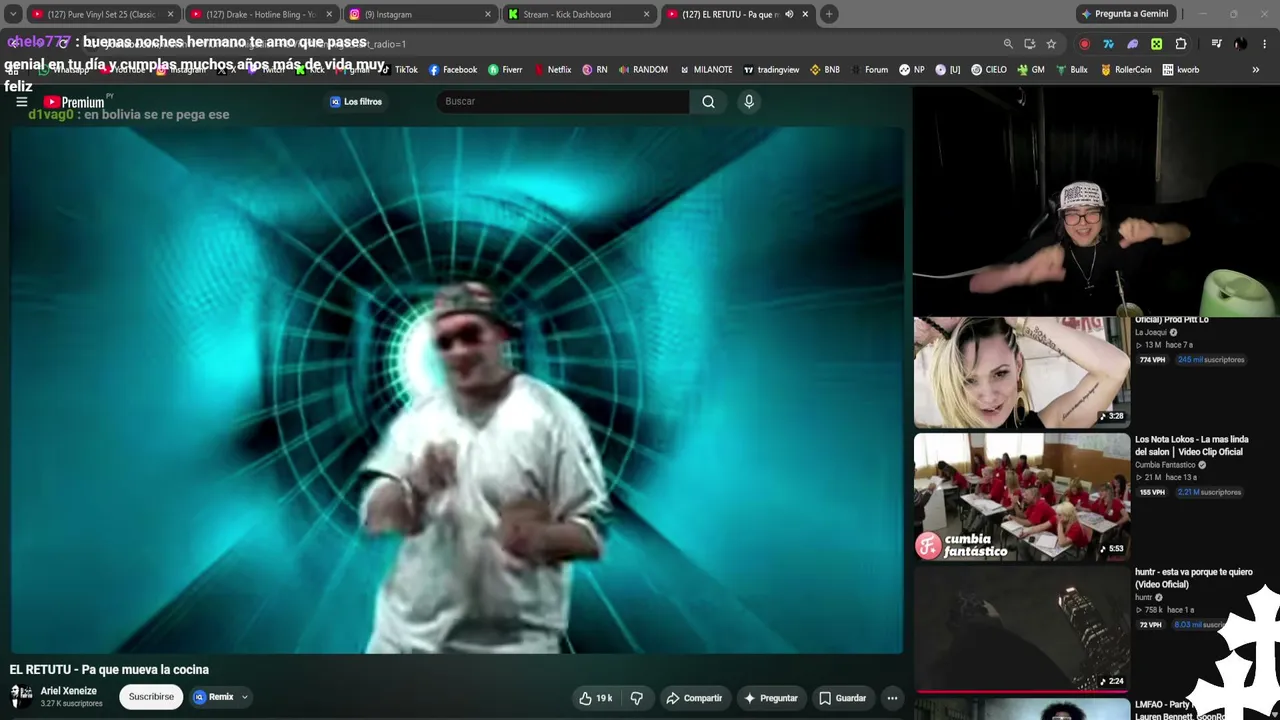Viewport: 1280px width, 720px height.
Task: Open Facebook bookmark
Action: (453, 70)
